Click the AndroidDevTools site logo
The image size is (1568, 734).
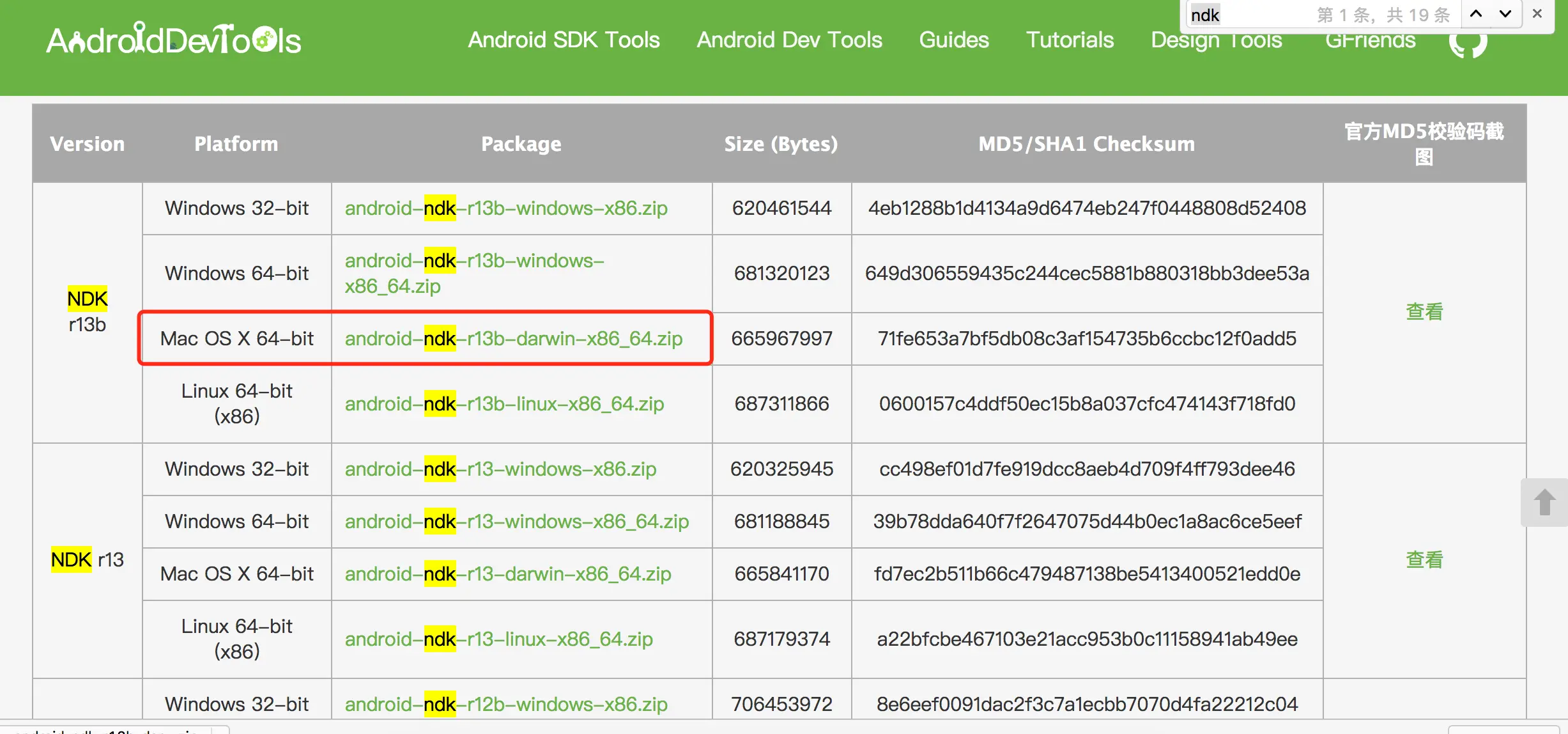[x=174, y=40]
